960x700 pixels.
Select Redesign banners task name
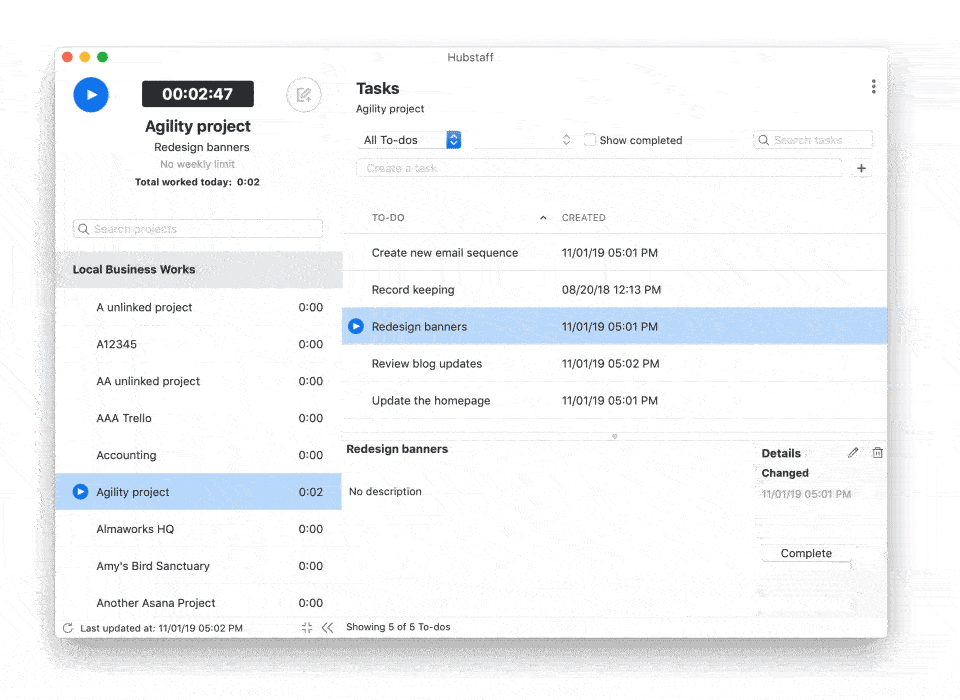(419, 326)
